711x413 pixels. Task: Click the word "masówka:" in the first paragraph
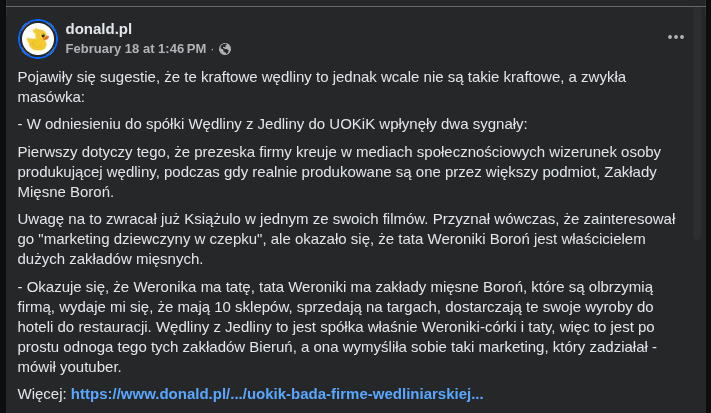click(x=51, y=96)
